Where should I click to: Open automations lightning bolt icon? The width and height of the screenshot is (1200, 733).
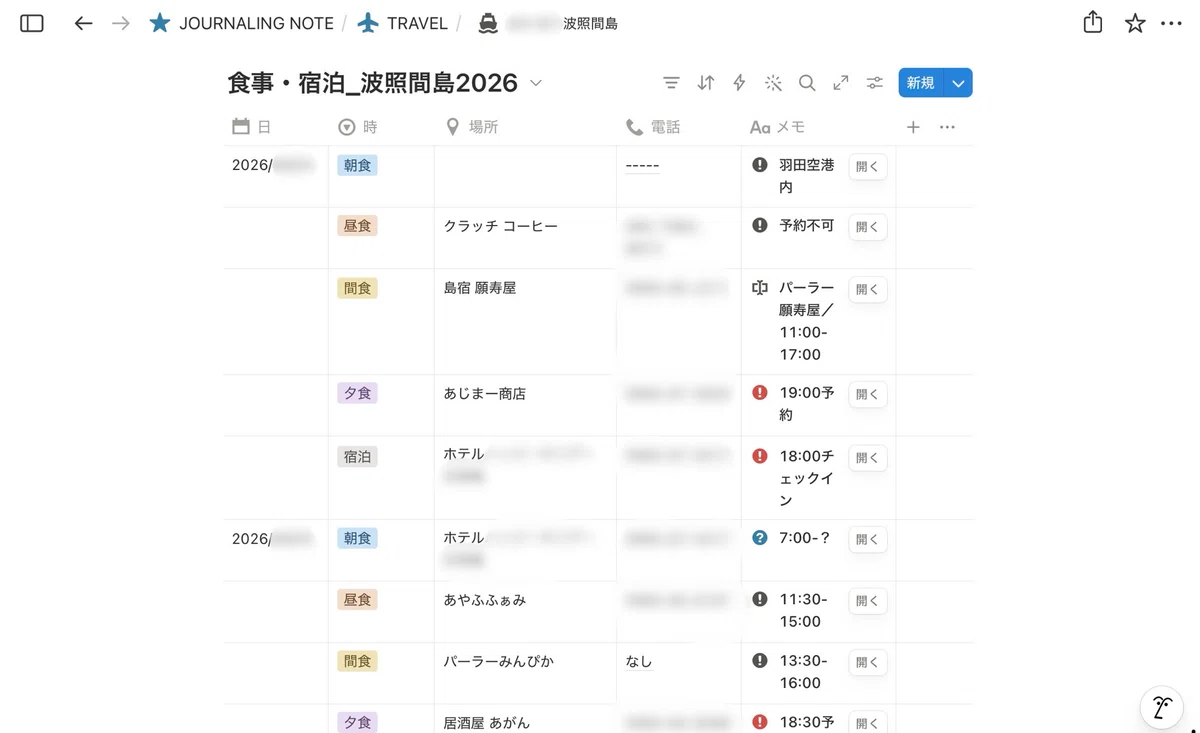point(740,83)
